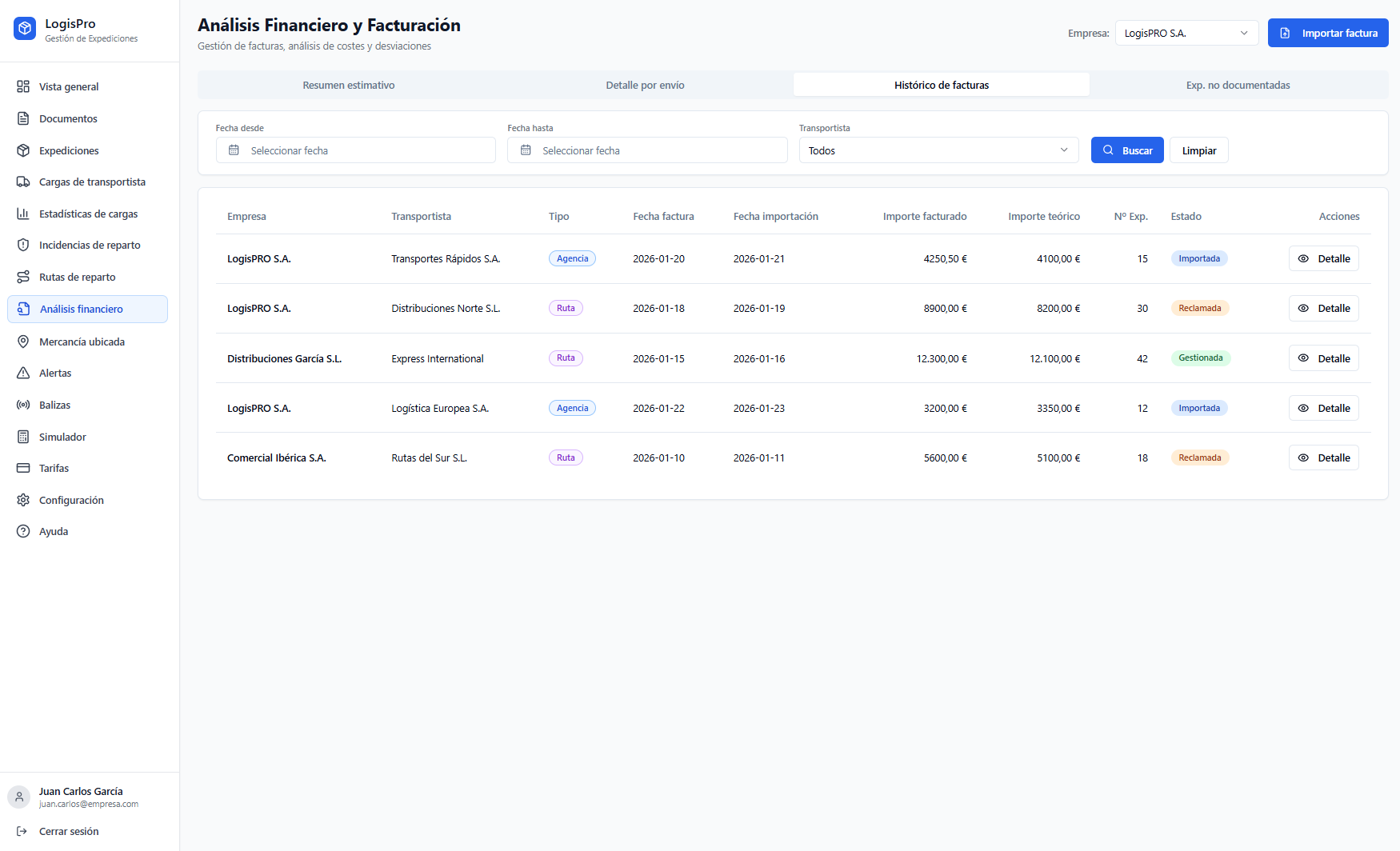Click the Configuración gear icon

click(23, 500)
